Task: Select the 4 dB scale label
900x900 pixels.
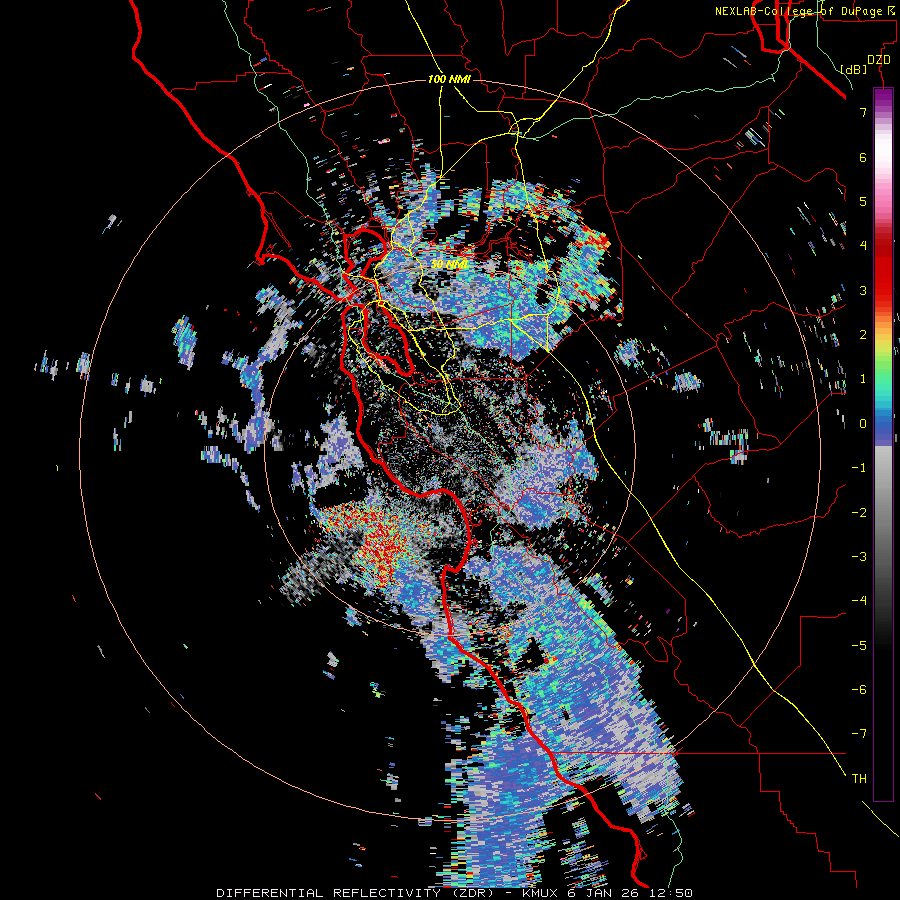Action: click(863, 246)
